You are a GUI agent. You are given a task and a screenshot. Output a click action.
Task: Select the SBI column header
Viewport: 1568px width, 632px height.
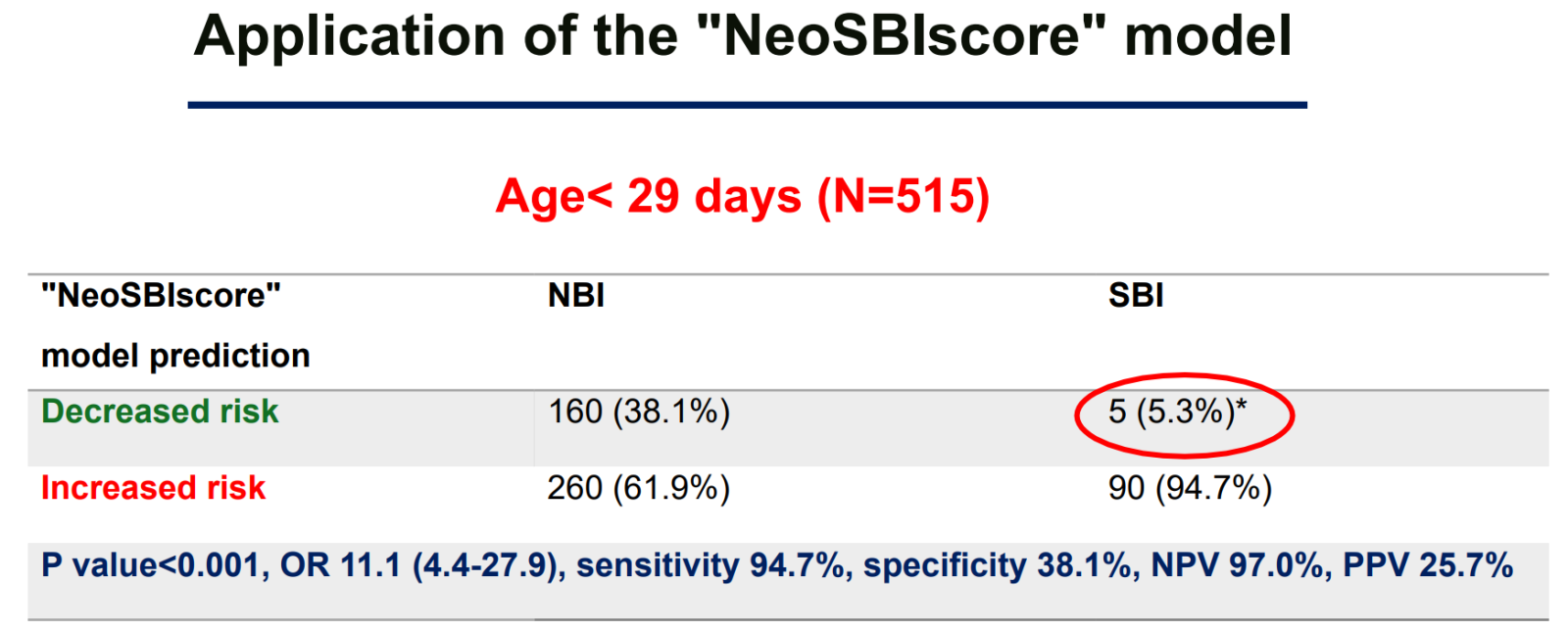1136,295
